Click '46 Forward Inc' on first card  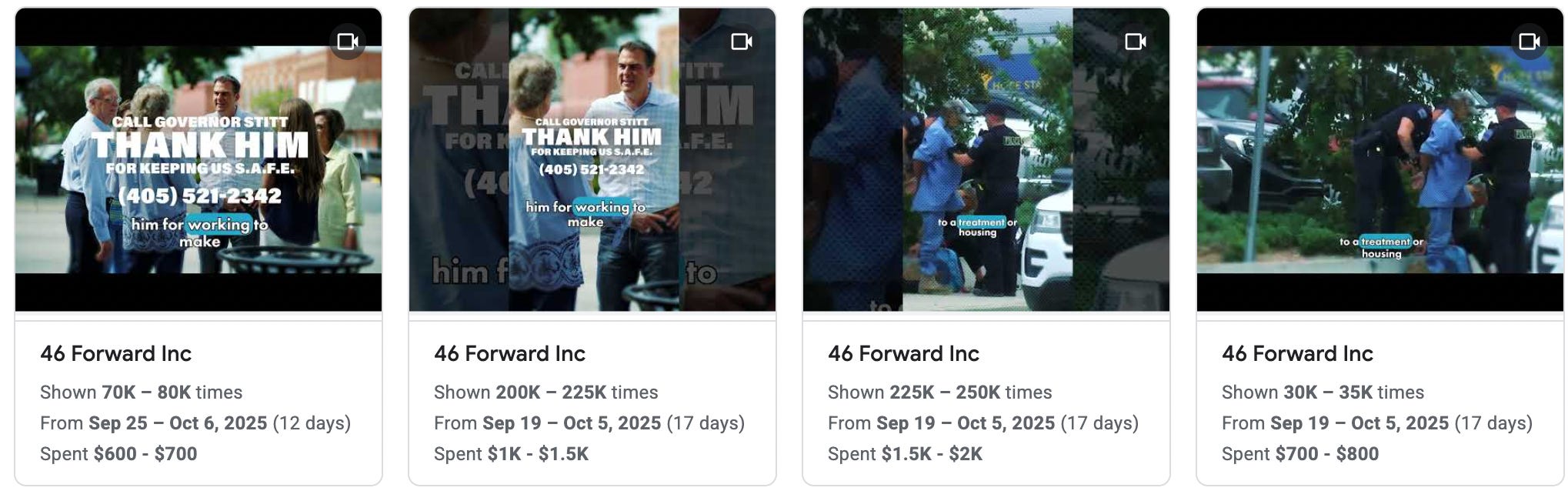[115, 354]
